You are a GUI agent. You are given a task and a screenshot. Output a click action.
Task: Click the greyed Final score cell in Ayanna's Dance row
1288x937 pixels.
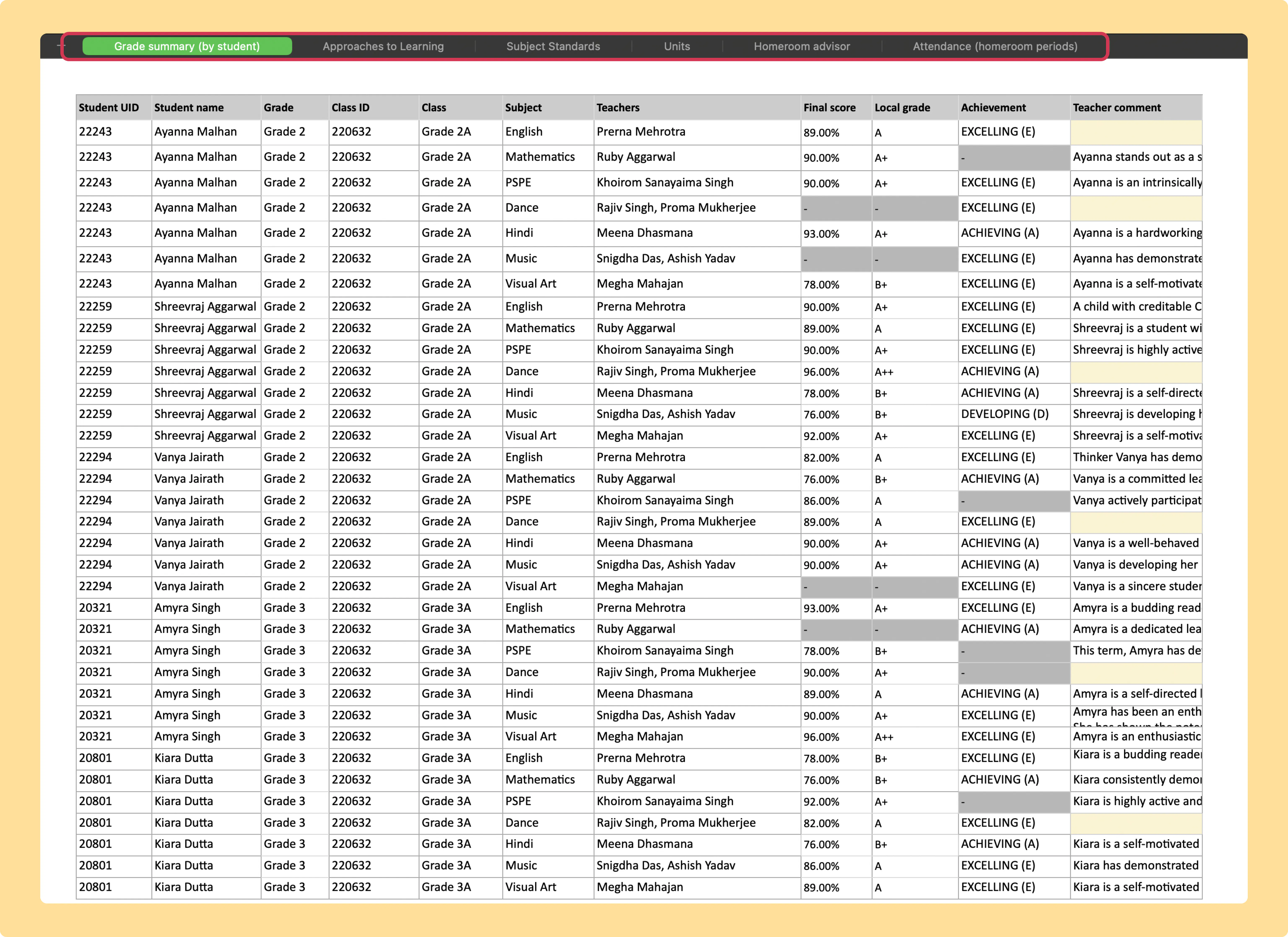[x=836, y=208]
